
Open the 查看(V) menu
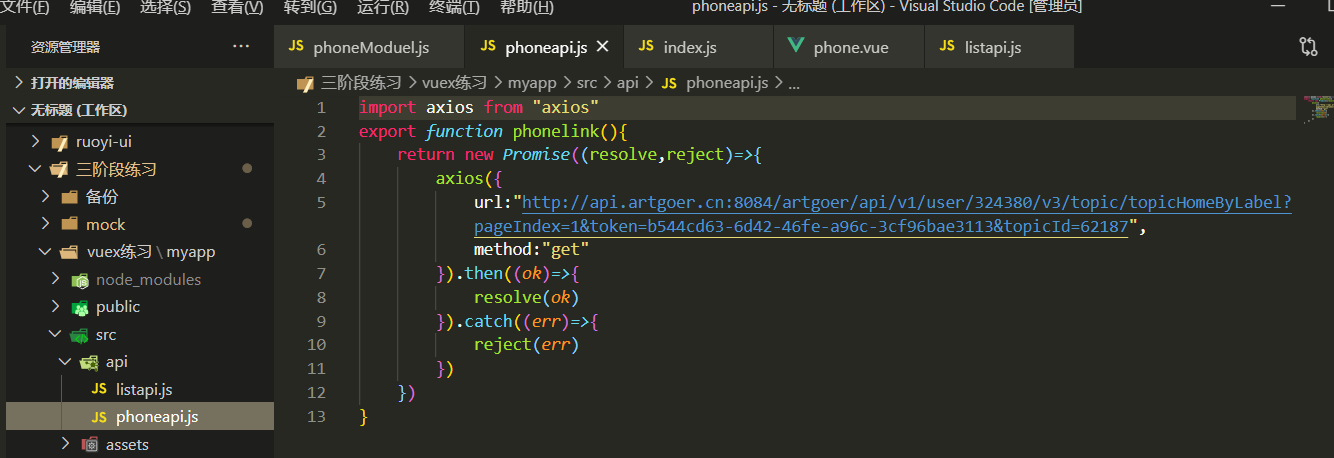point(237,7)
